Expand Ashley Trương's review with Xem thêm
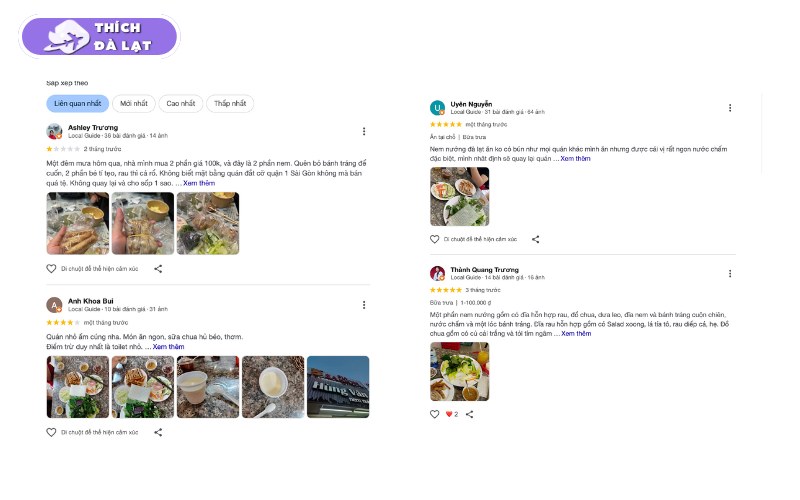This screenshot has height=500, width=800. coord(199,184)
